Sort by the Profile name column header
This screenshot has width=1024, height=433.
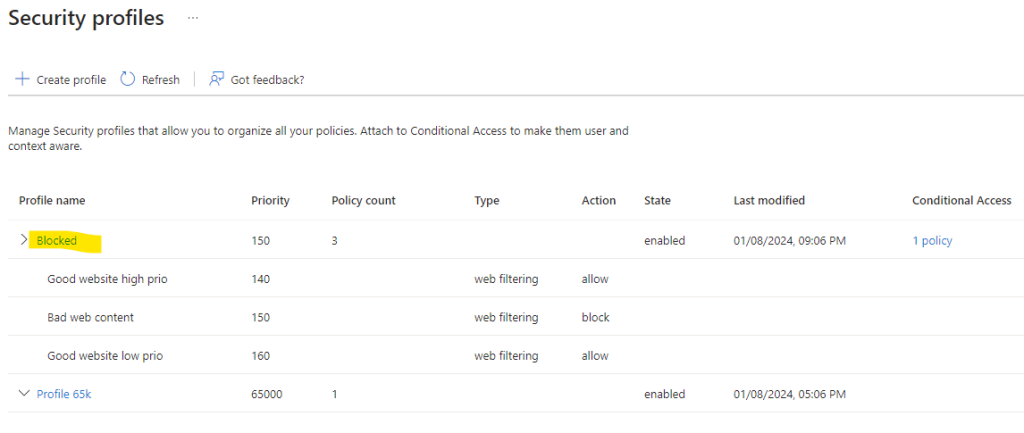(52, 200)
